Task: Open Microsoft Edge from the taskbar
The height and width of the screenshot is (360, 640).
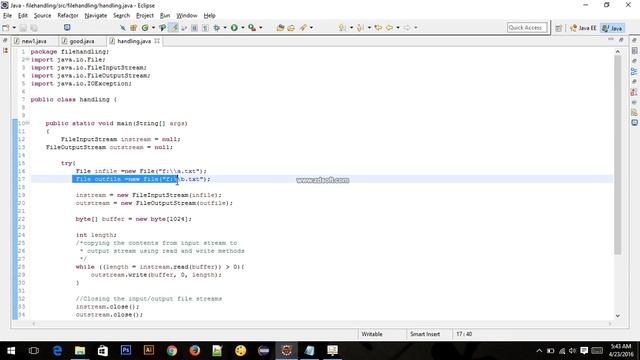Action: (x=57, y=351)
